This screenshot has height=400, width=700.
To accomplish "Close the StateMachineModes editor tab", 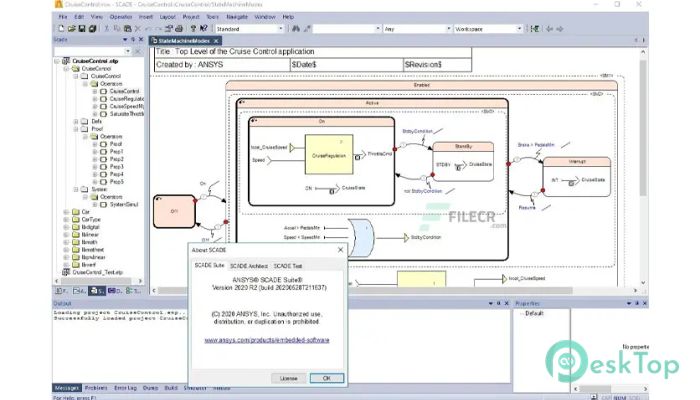I will click(216, 41).
